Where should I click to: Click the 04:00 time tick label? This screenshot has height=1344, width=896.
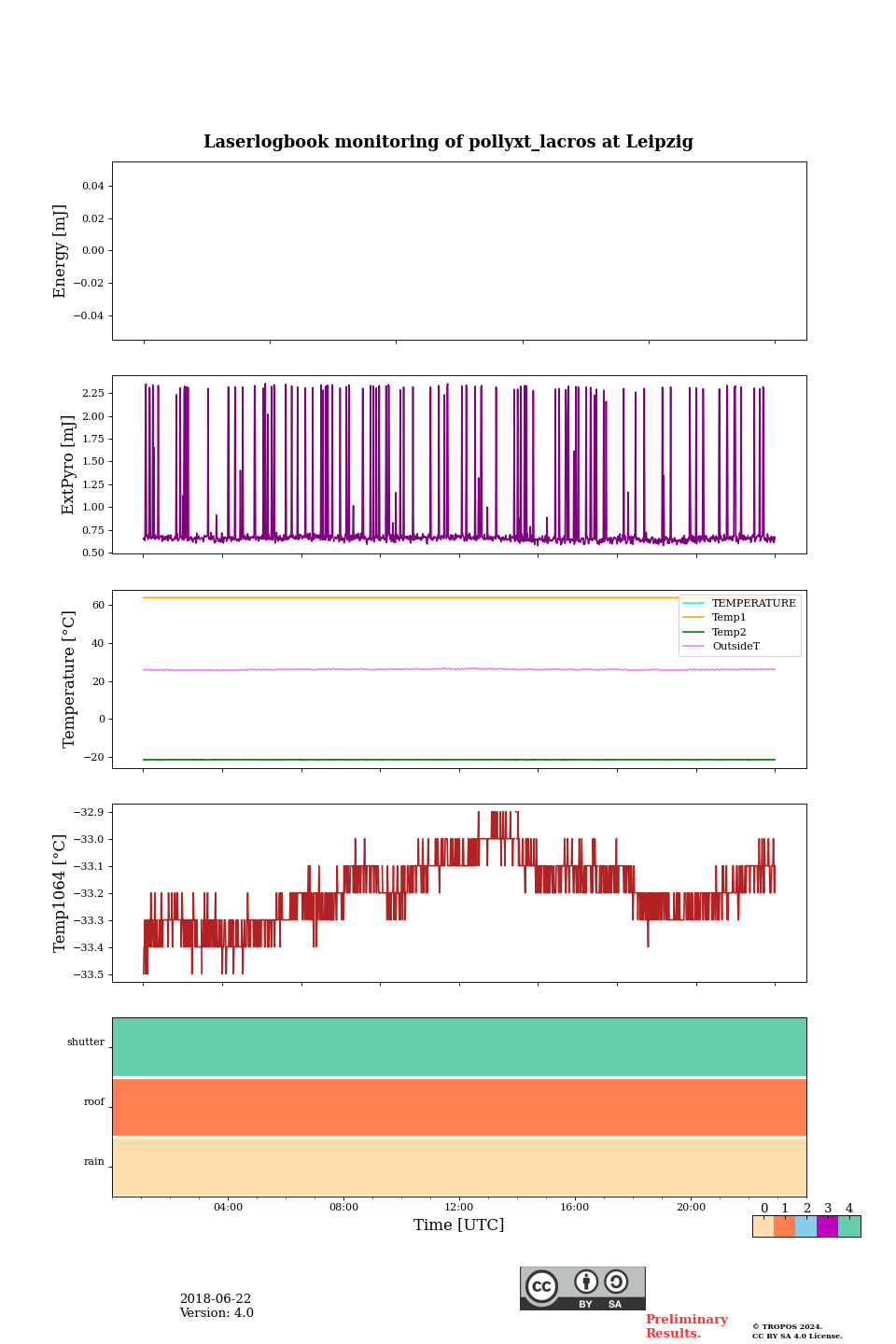[228, 1207]
